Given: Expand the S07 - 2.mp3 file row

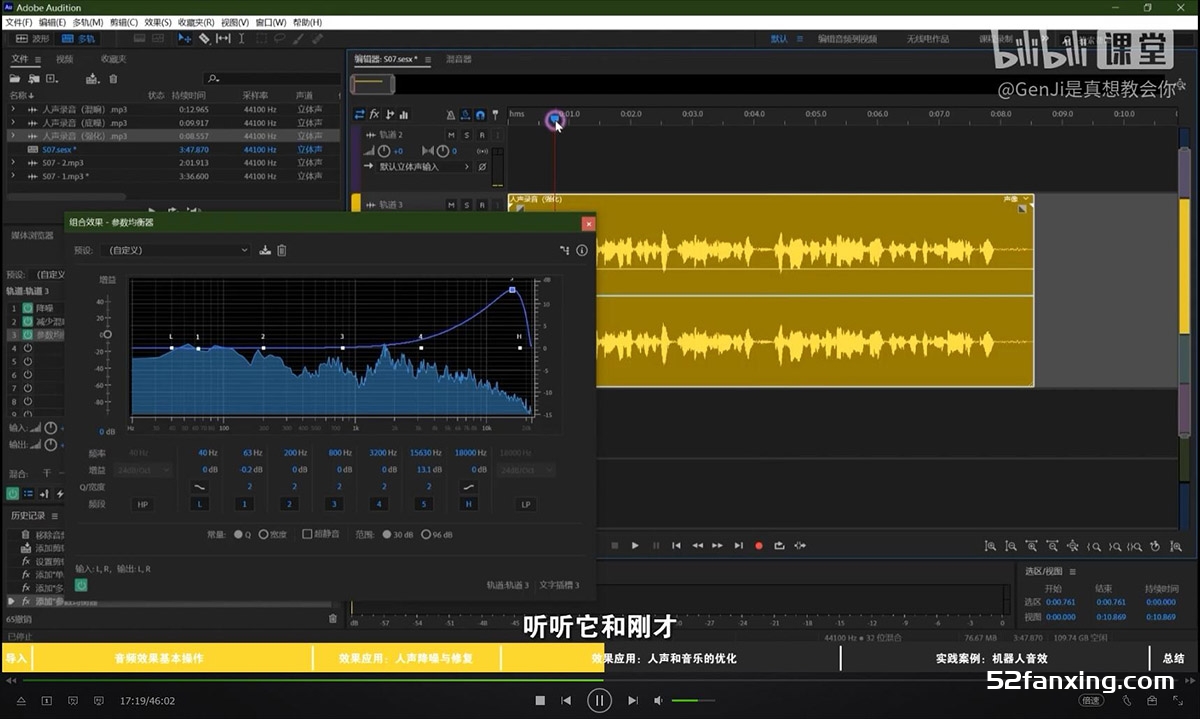Looking at the screenshot, I should pyautogui.click(x=13, y=163).
